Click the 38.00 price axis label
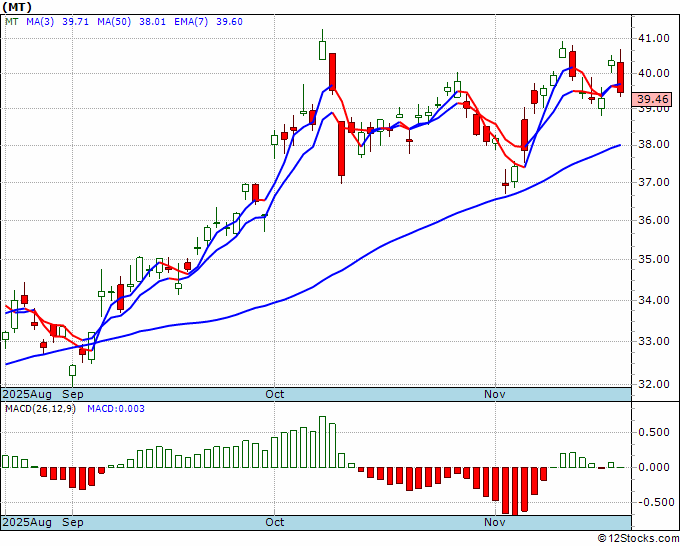This screenshot has width=680, height=546. pyautogui.click(x=654, y=144)
